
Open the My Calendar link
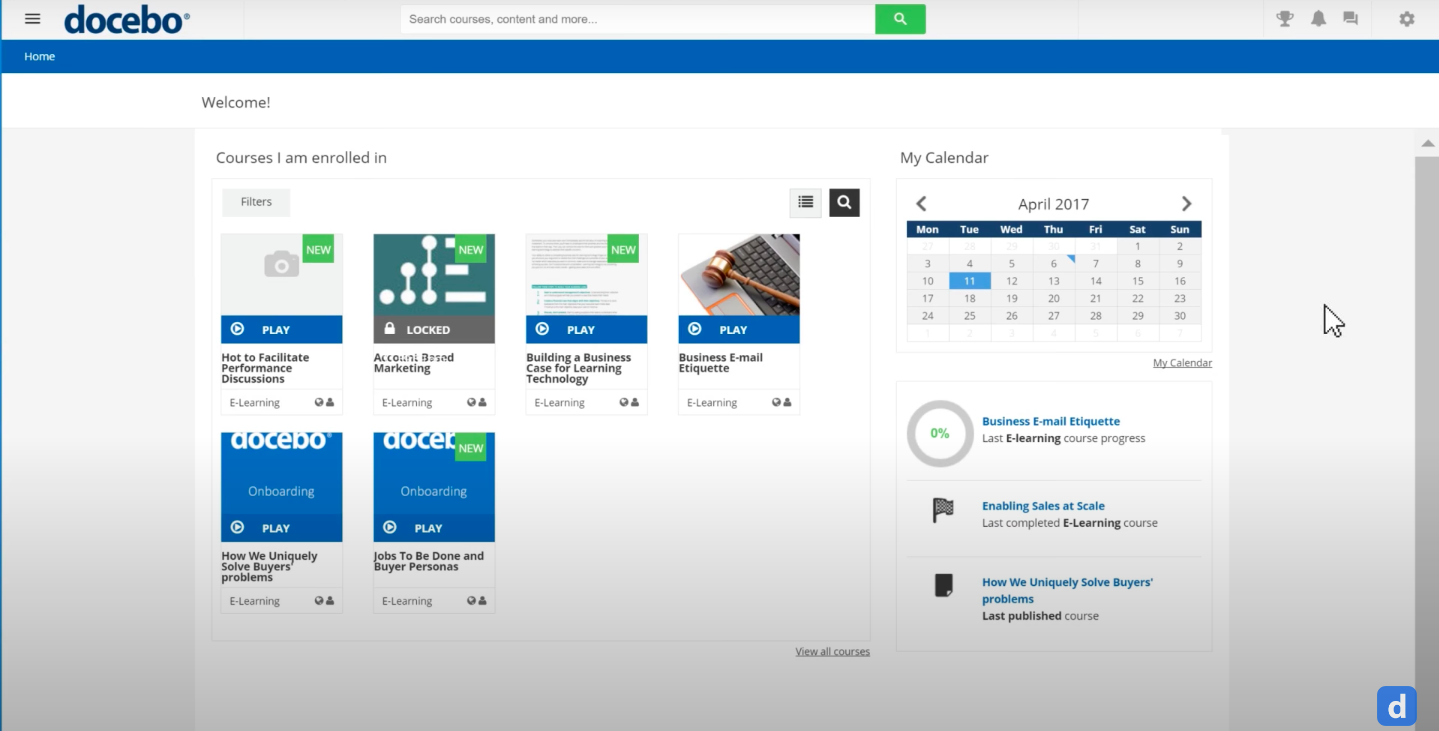coord(1182,363)
